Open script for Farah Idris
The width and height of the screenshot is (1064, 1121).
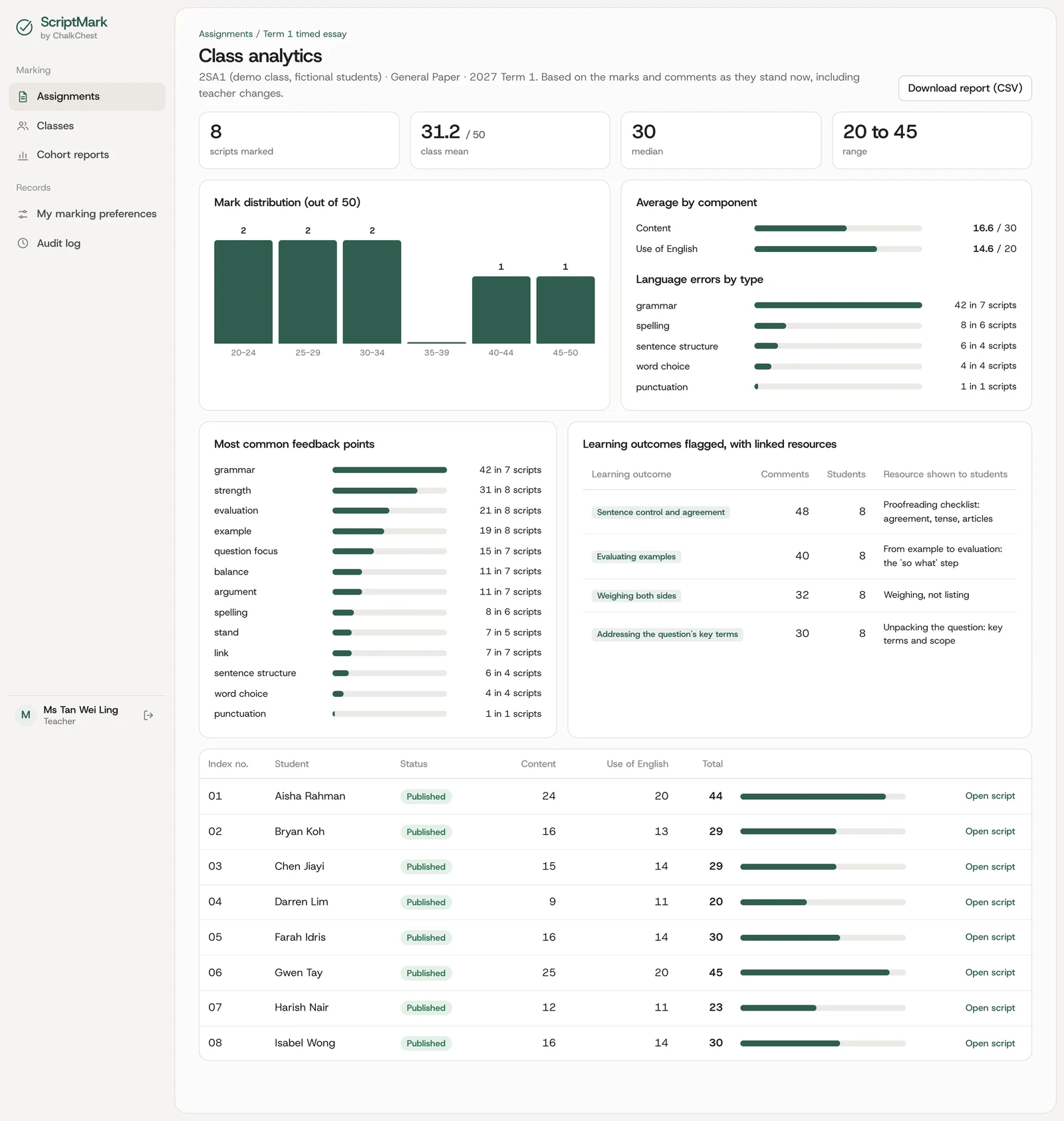[990, 937]
